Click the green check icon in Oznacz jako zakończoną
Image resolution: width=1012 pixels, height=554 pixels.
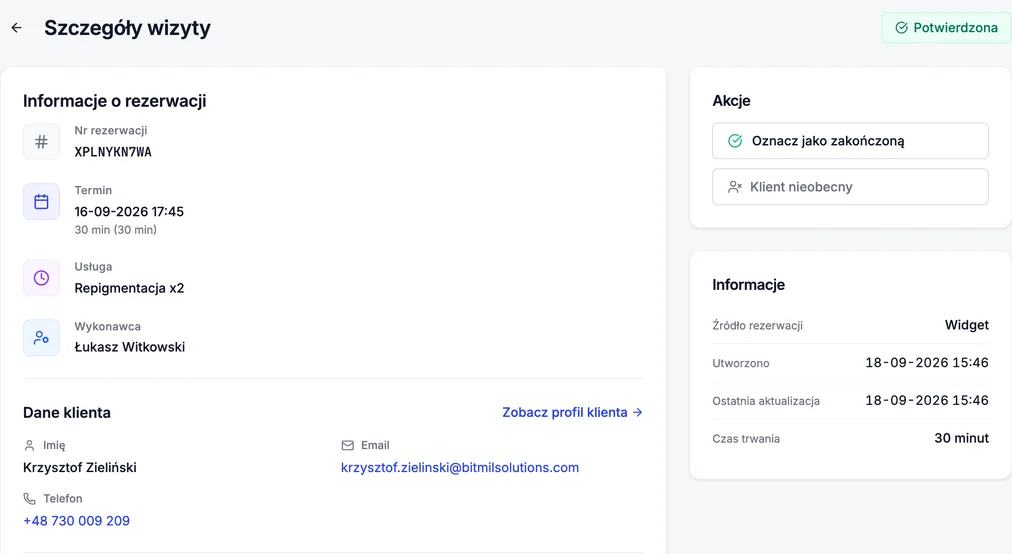pyautogui.click(x=734, y=141)
